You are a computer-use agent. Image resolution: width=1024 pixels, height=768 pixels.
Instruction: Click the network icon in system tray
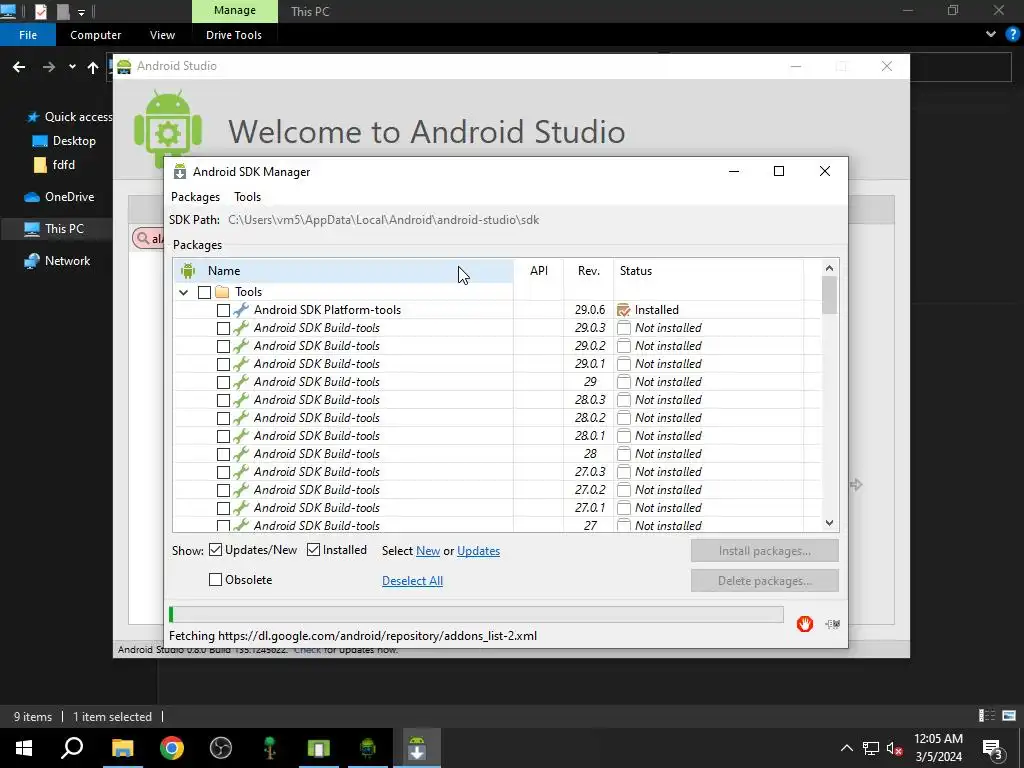pos(871,748)
